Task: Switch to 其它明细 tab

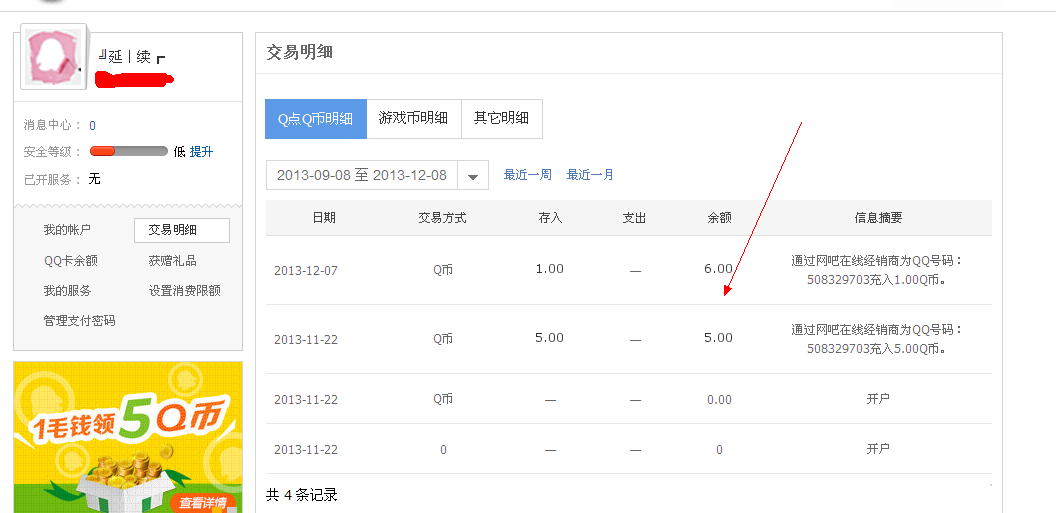Action: (x=501, y=119)
